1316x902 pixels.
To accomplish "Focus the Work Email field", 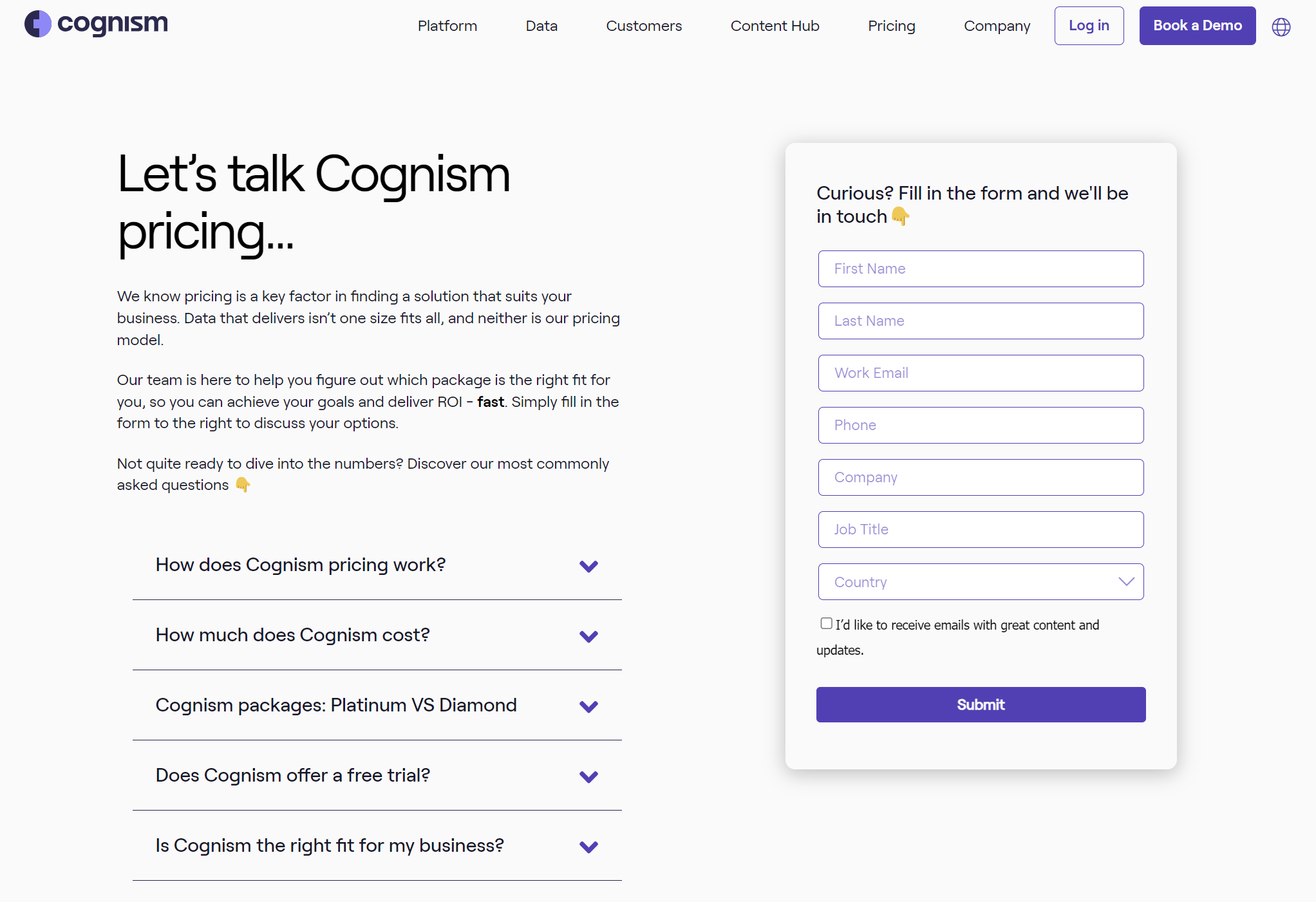I will [981, 373].
